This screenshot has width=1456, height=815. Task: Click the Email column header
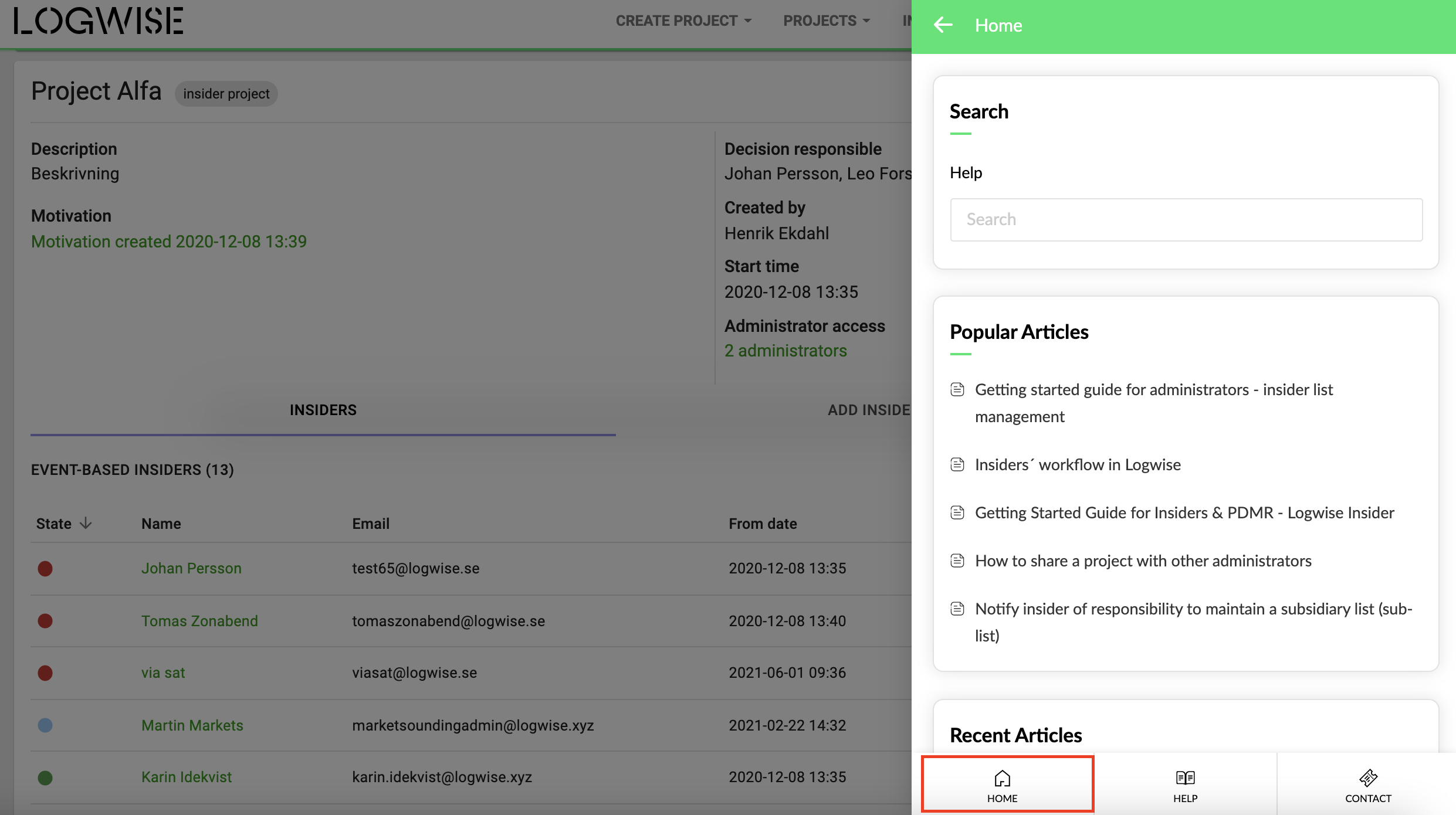(x=371, y=524)
